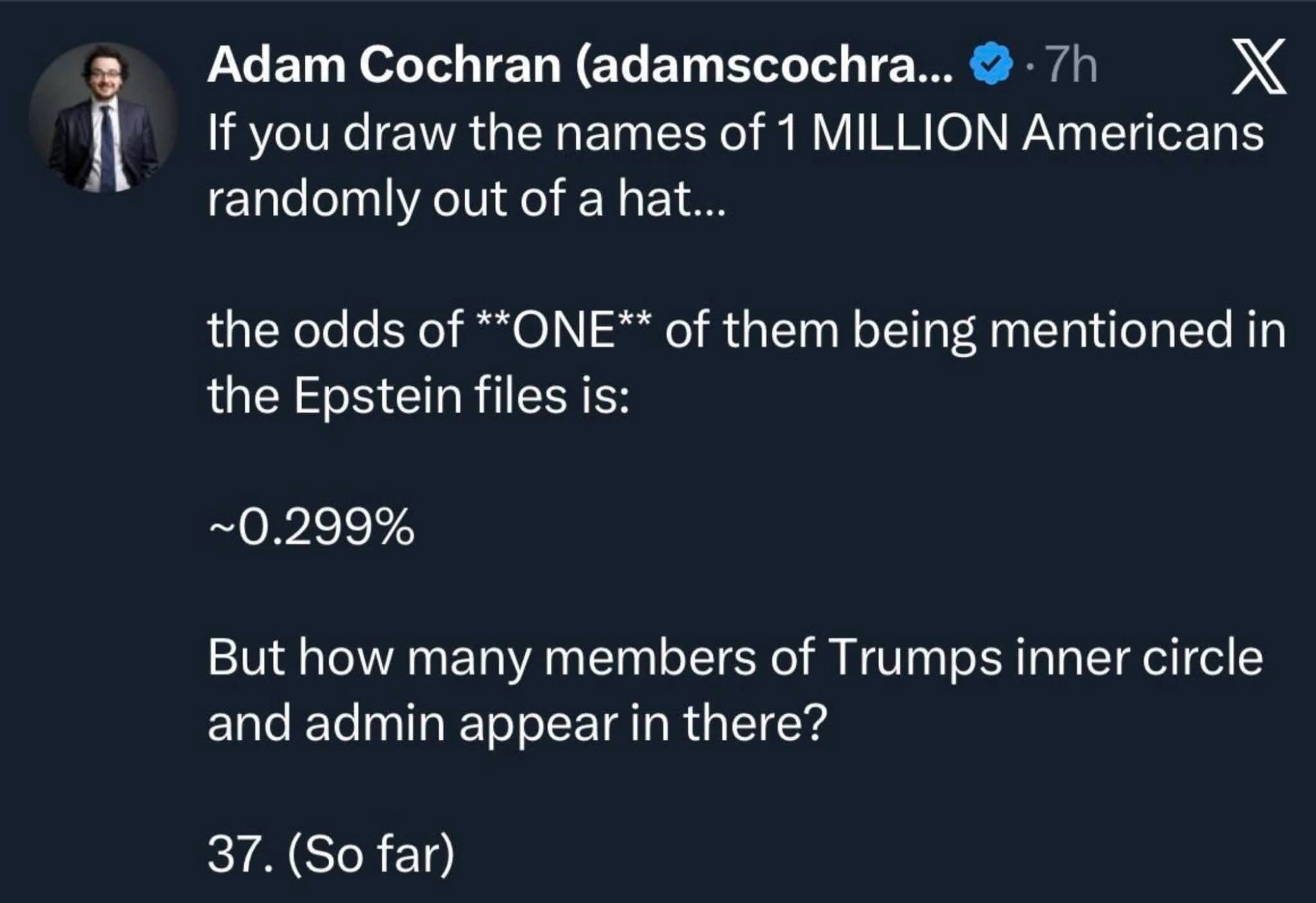
Task: Click the (adamscochra... handle text
Action: point(763,66)
